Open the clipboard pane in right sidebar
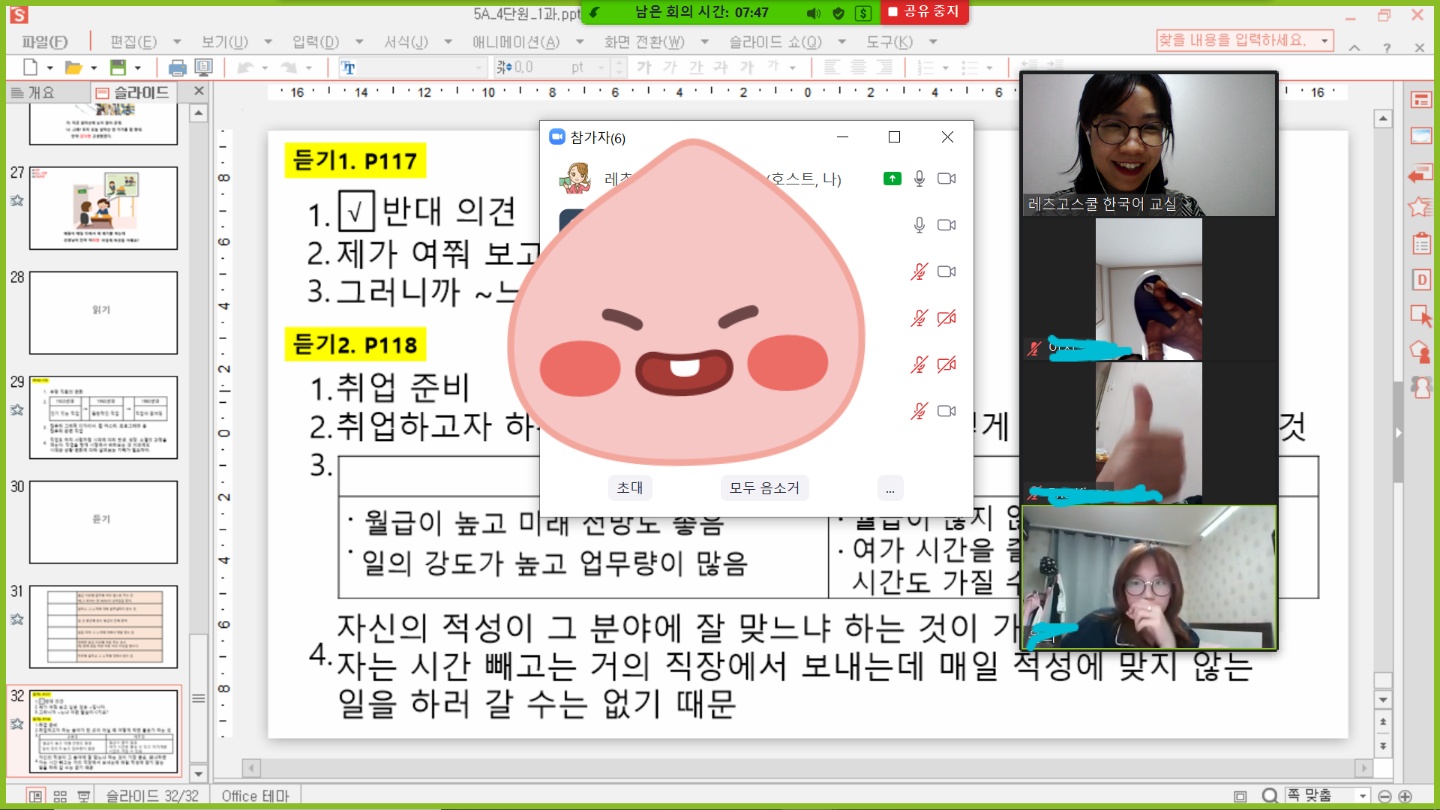 coord(1421,243)
